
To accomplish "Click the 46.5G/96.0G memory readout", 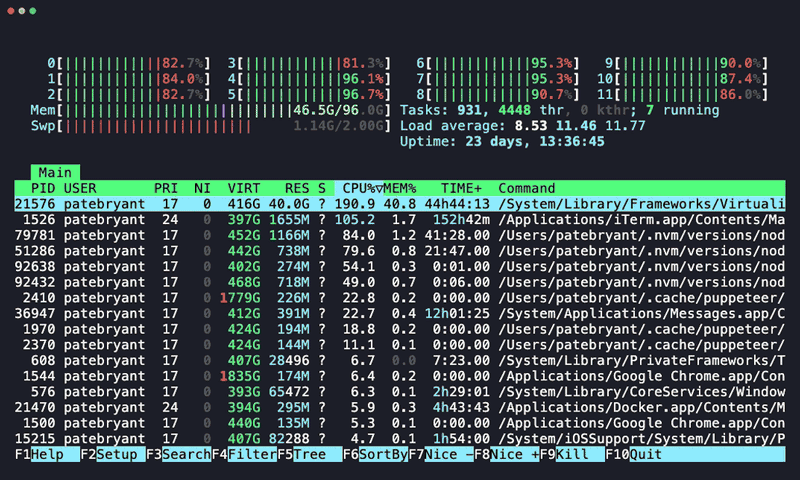I will coord(338,110).
